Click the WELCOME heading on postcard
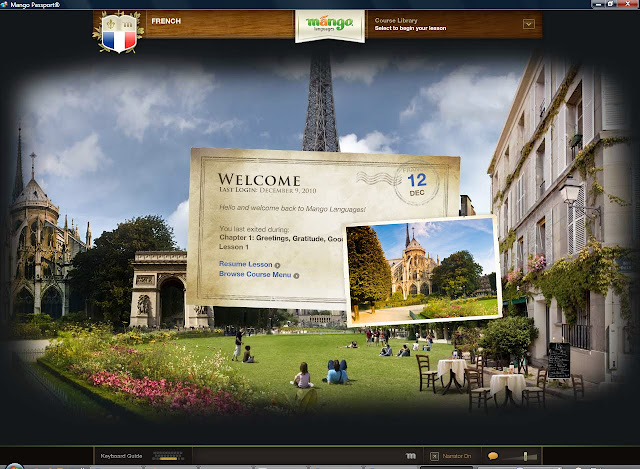This screenshot has width=640, height=469. click(x=259, y=180)
